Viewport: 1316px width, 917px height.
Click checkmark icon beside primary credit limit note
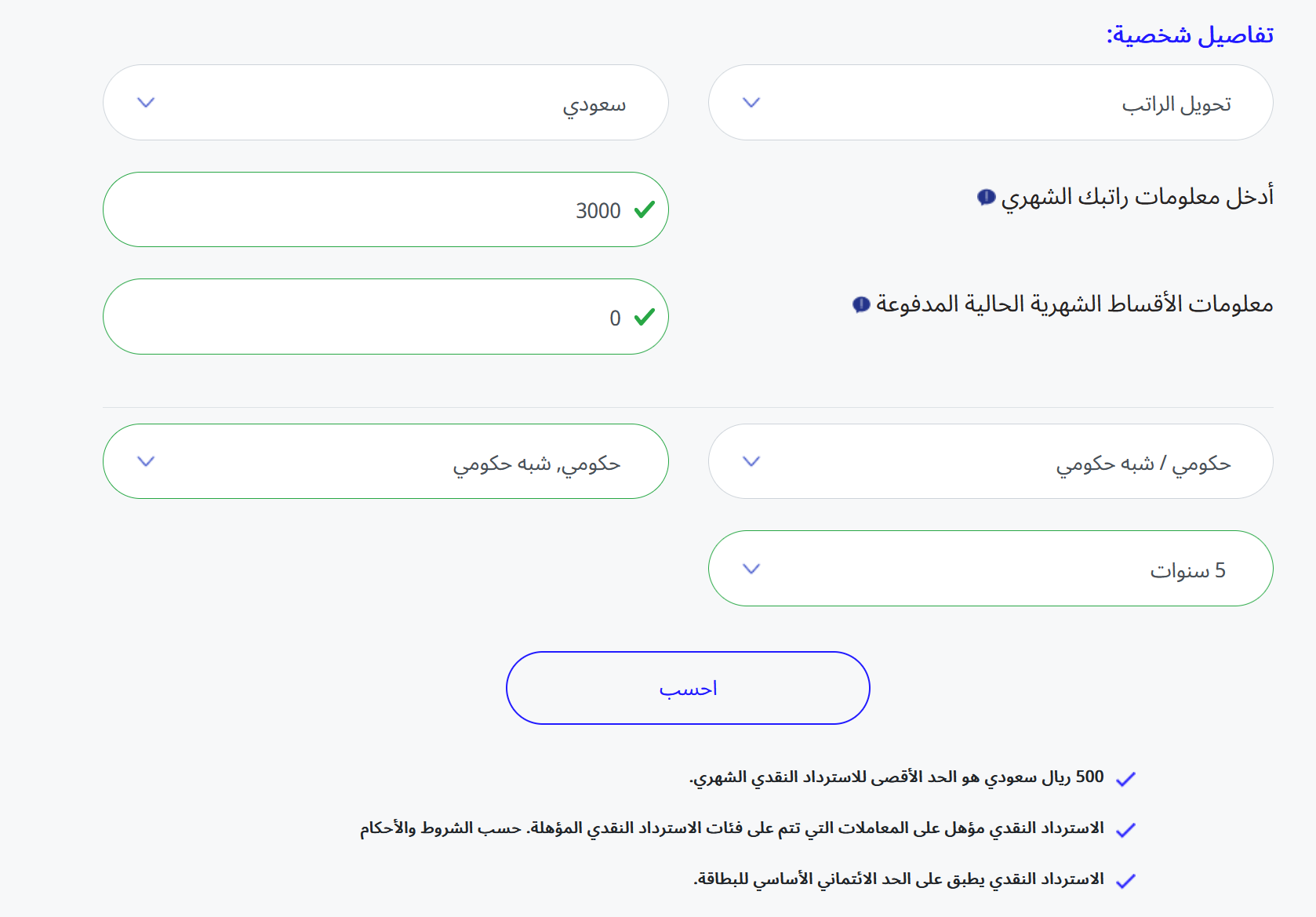1125,881
